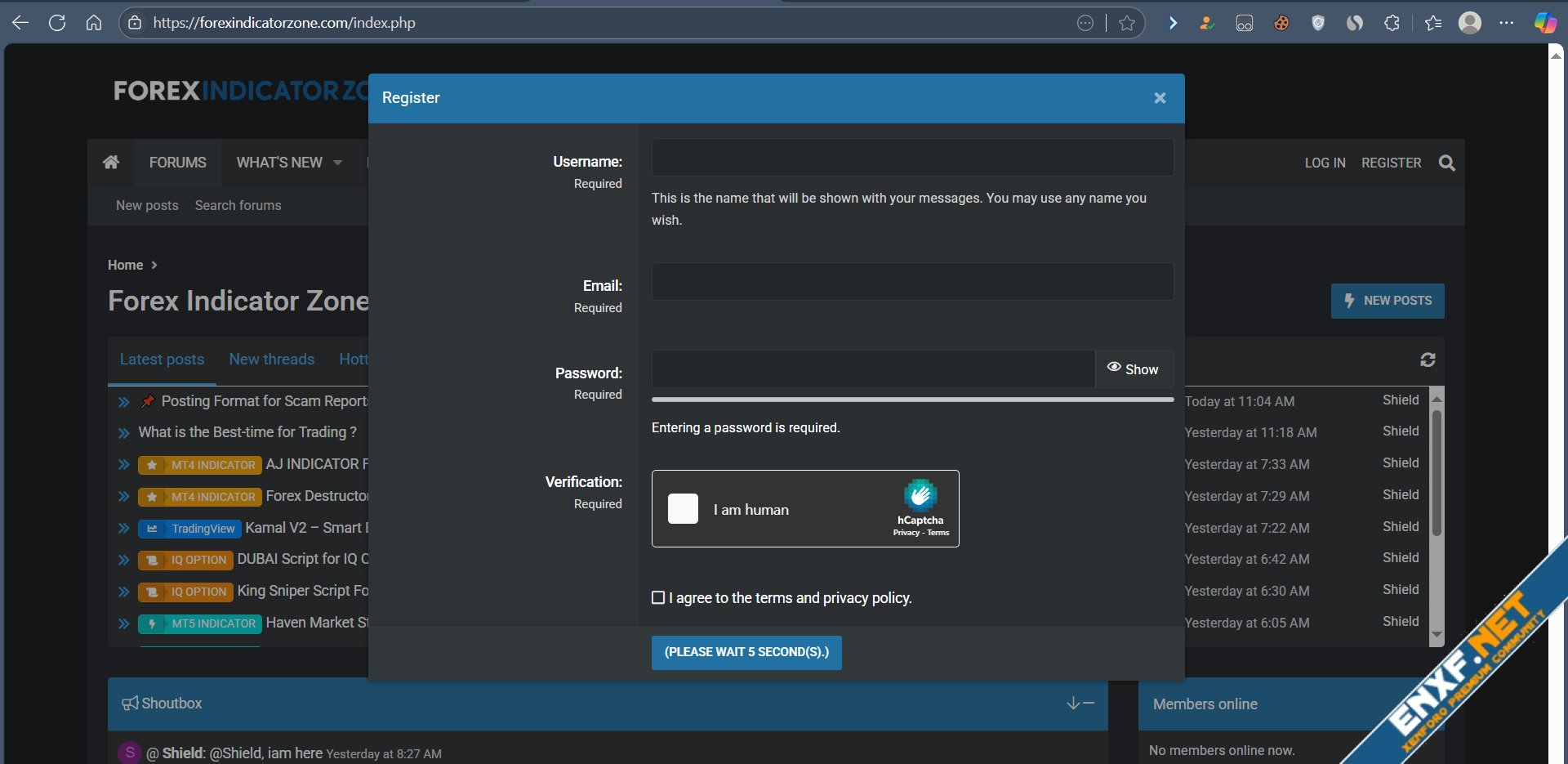Screen dimensions: 1568x764
Task: Click the Please Wait 5 Seconds submit button
Action: click(x=746, y=653)
